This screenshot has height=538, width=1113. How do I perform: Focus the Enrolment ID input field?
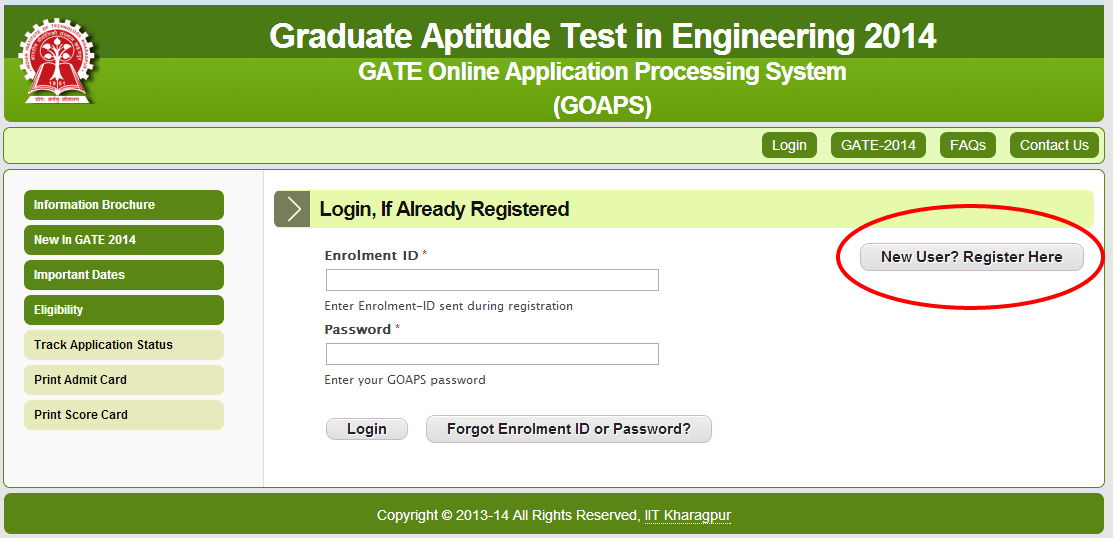pos(492,280)
